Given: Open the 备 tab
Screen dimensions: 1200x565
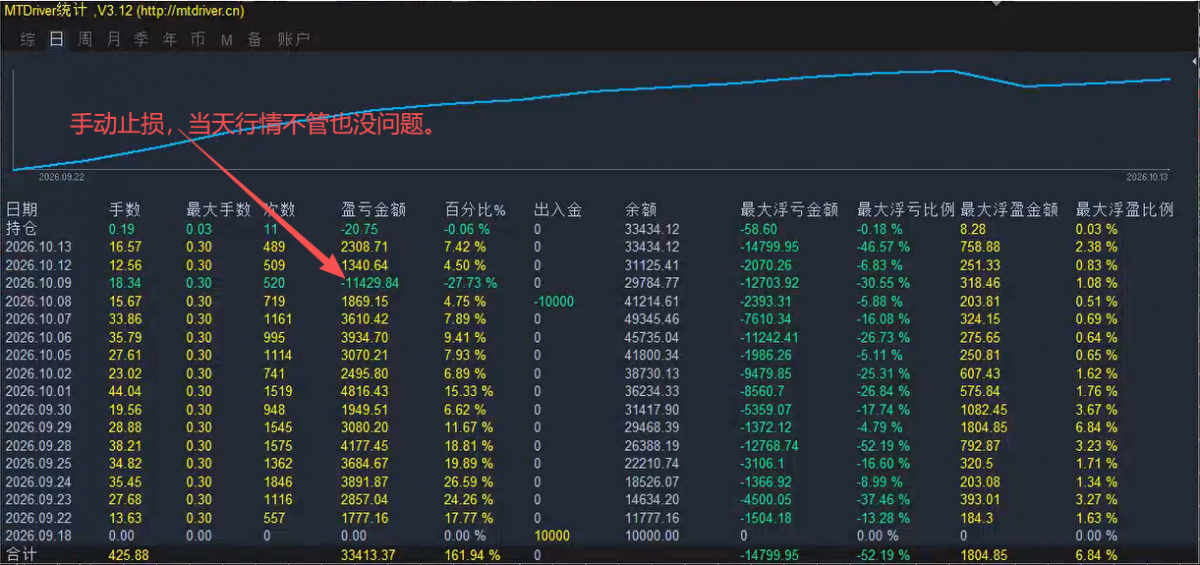Looking at the screenshot, I should point(255,40).
